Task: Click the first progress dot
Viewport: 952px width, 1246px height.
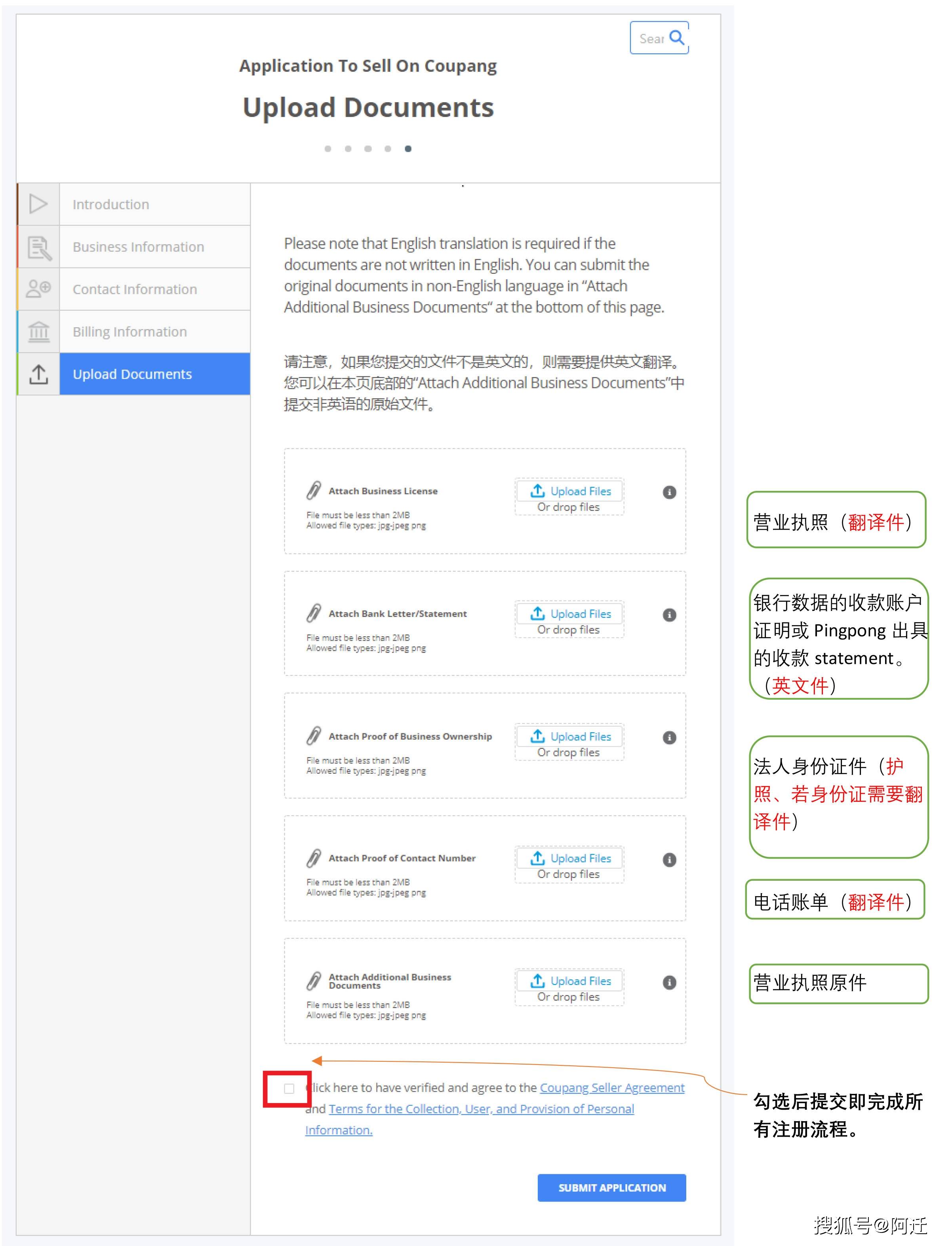Action: pyautogui.click(x=327, y=149)
